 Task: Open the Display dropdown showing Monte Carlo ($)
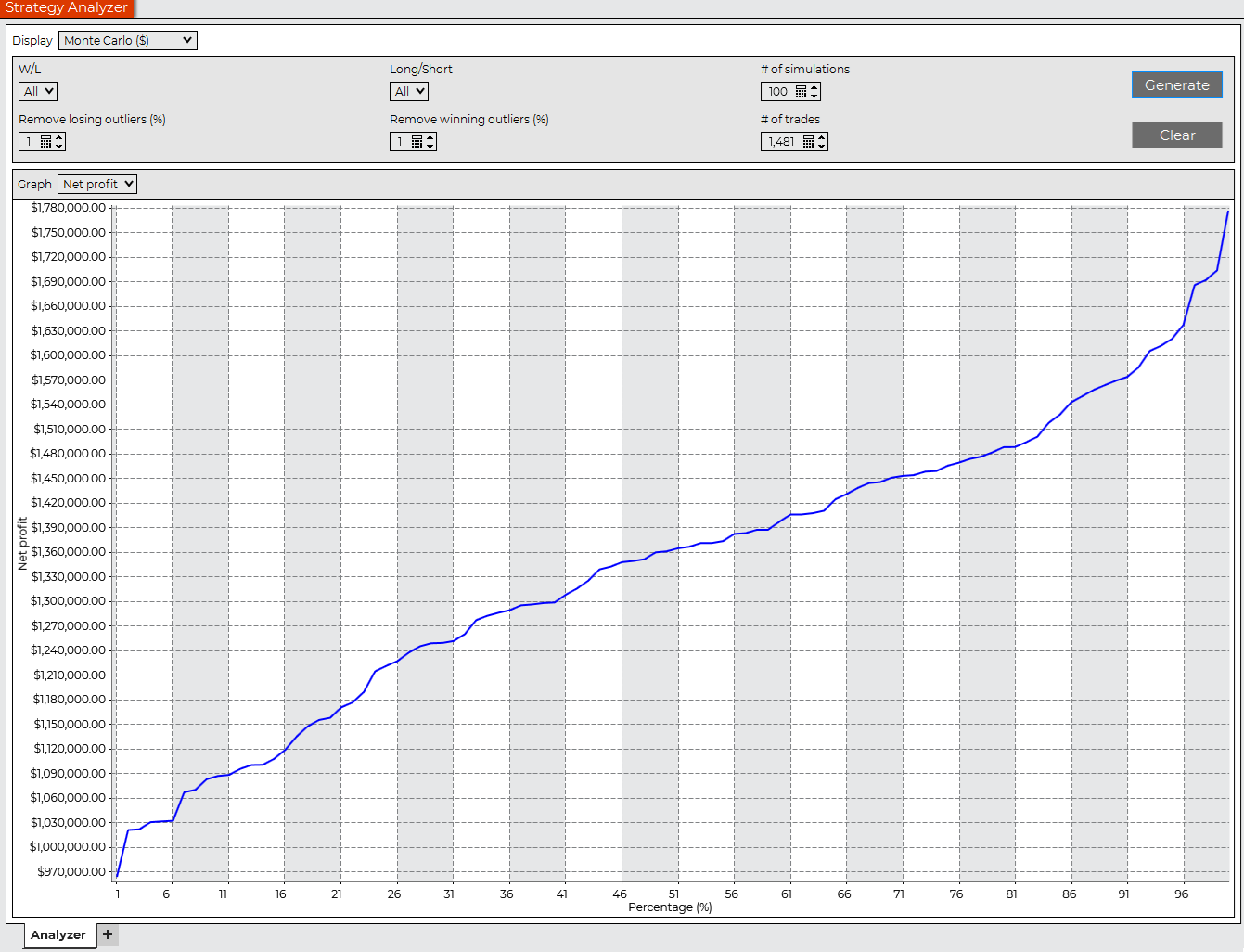tap(128, 41)
